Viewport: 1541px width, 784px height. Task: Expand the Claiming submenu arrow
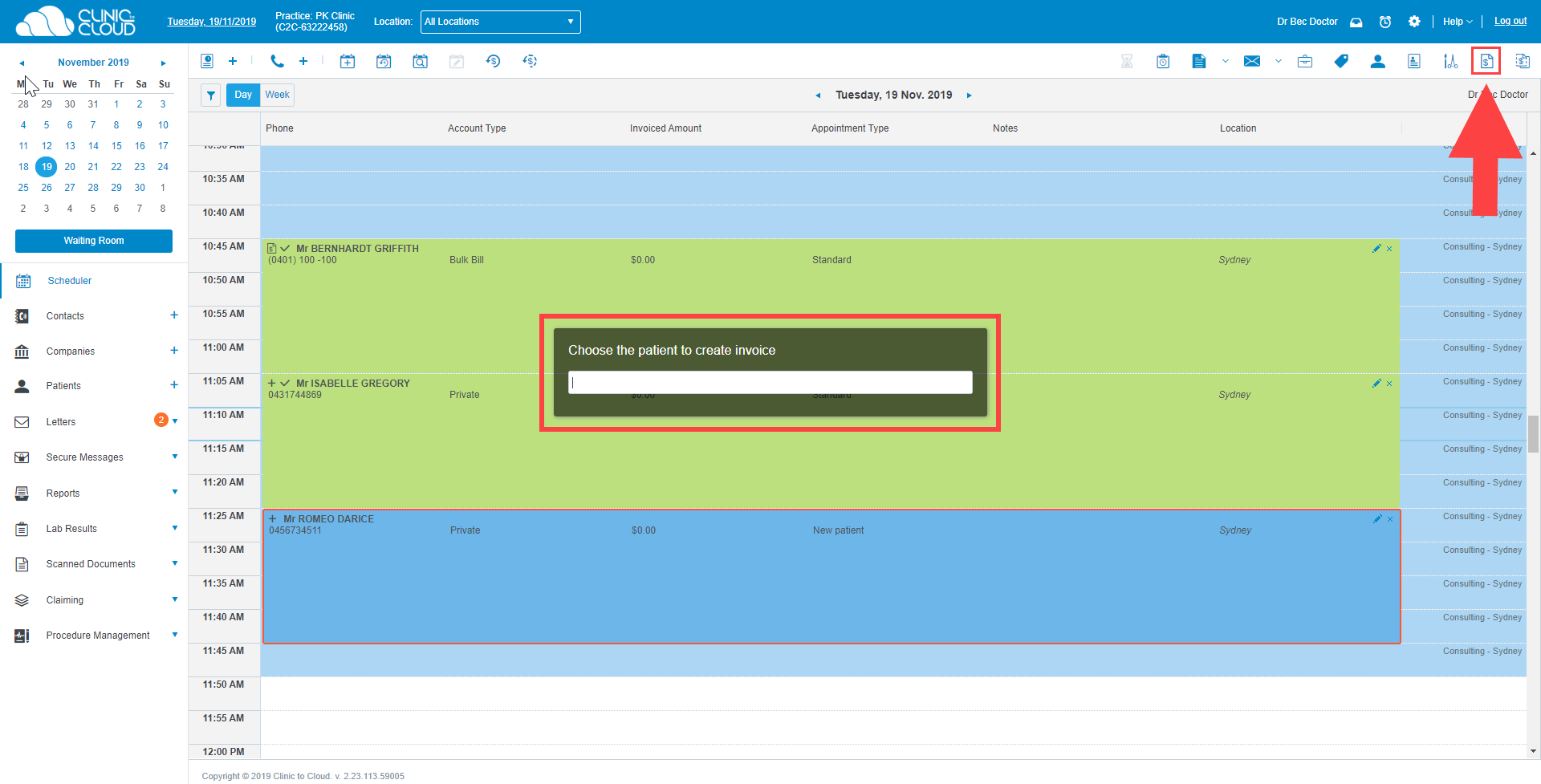(x=175, y=599)
